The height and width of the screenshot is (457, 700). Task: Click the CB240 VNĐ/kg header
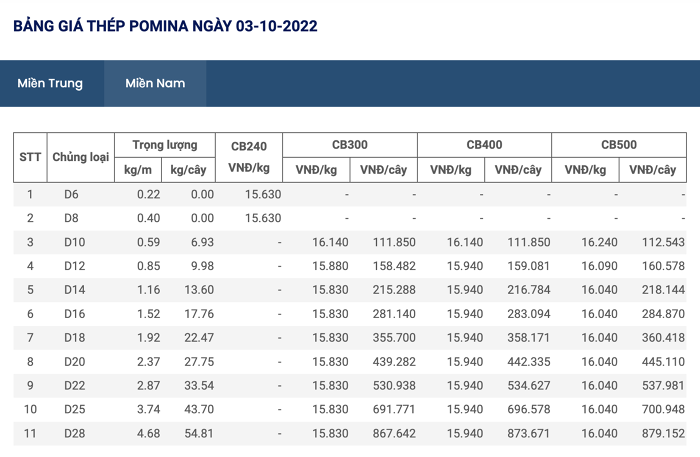point(249,157)
